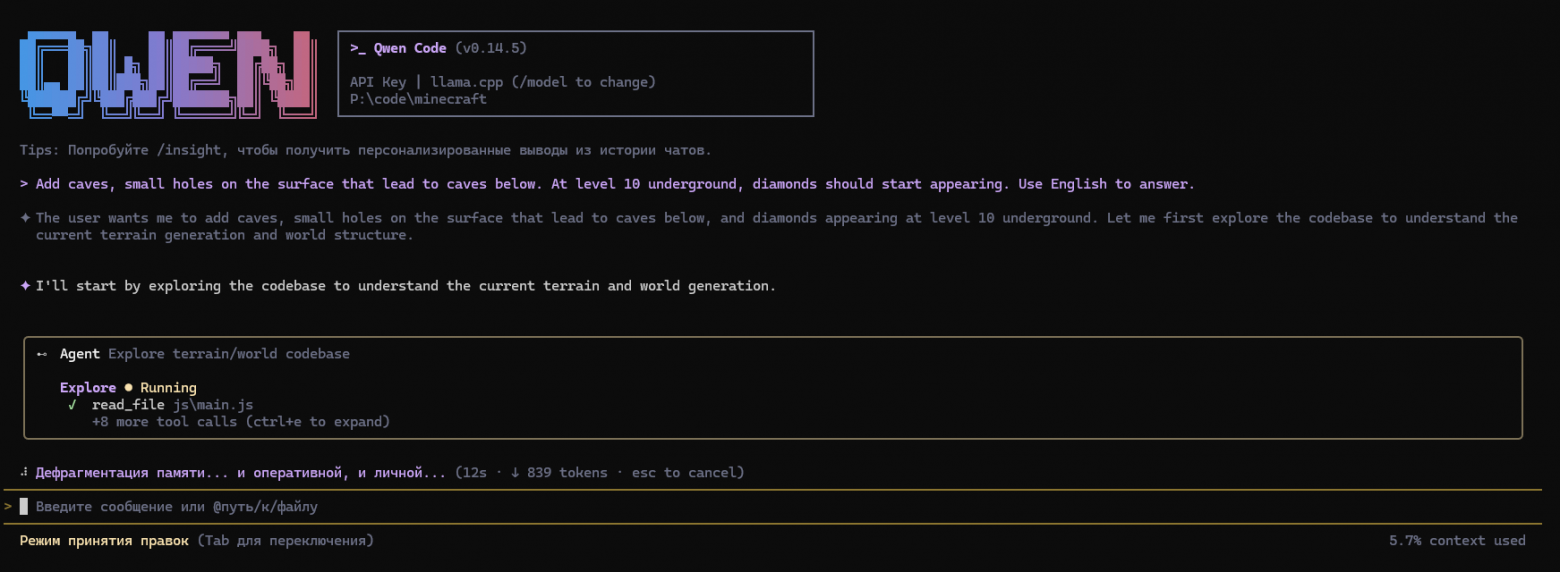The height and width of the screenshot is (572, 1560).
Task: Click the js\main.js file path
Action: (x=212, y=405)
